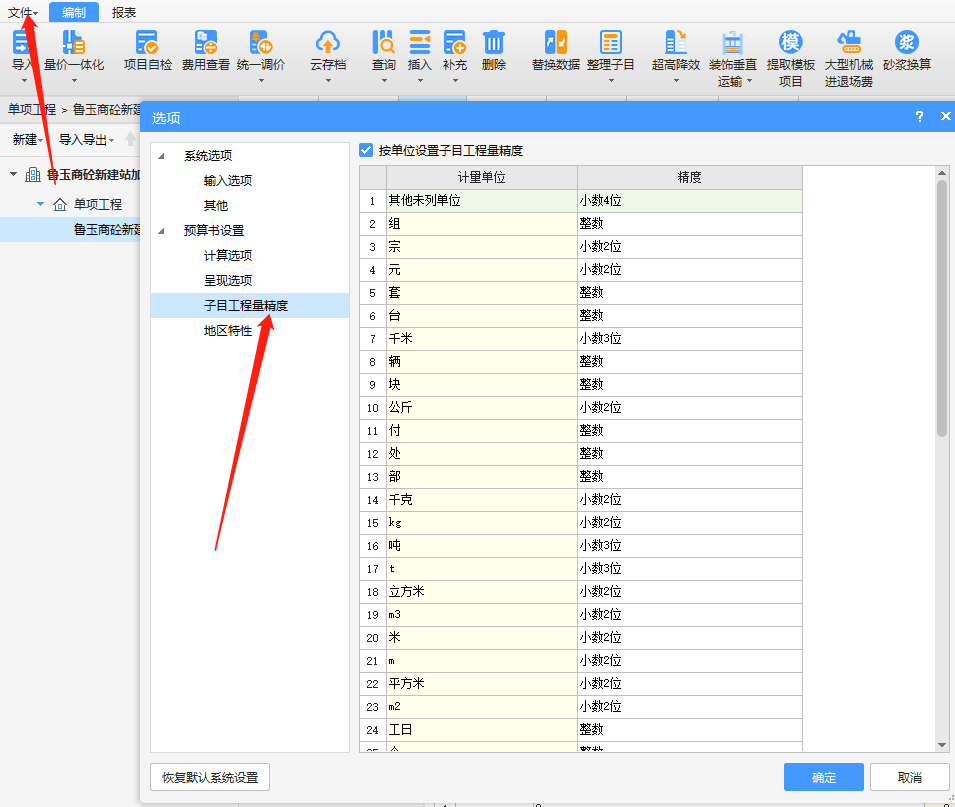The height and width of the screenshot is (807, 955).
Task: Click the 精度 column header
Action: pyautogui.click(x=689, y=177)
